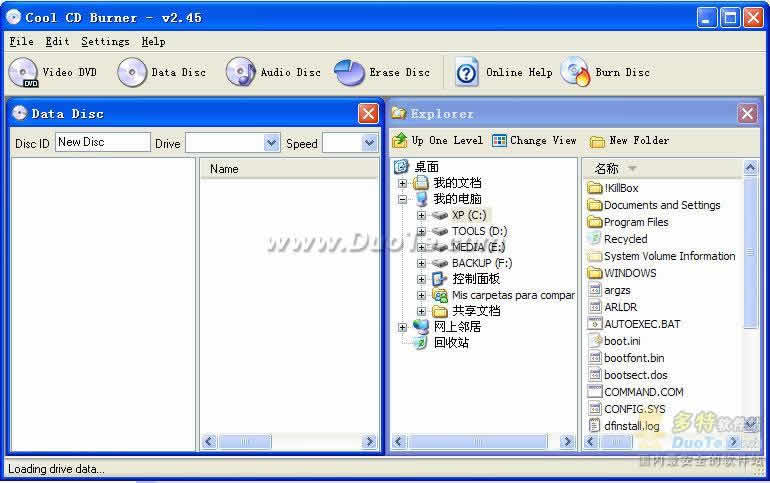Open Online Help question mark icon
This screenshot has width=770, height=483.
tap(466, 73)
